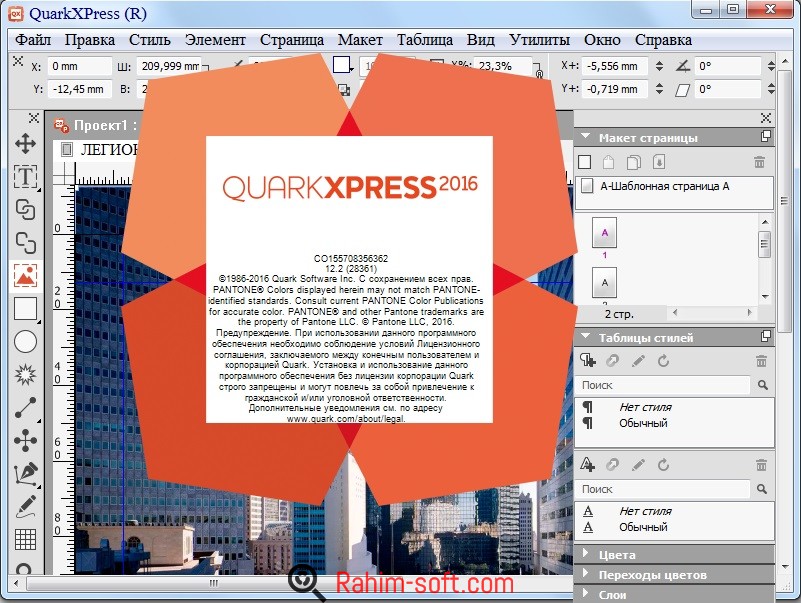Click Y+ offset field -0,719 mm
The width and height of the screenshot is (801, 603).
616,89
